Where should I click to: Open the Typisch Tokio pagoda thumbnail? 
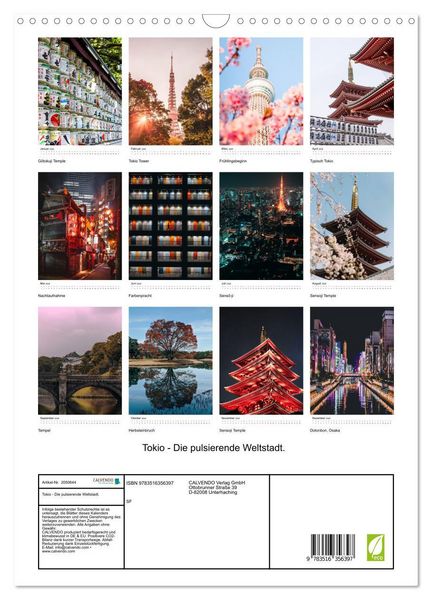click(x=352, y=91)
